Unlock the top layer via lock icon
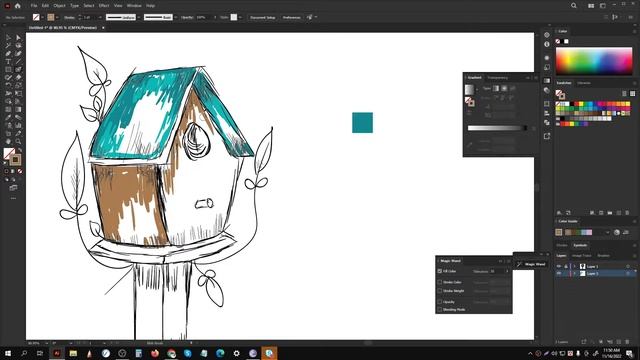The width and height of the screenshot is (640, 360). (566, 266)
